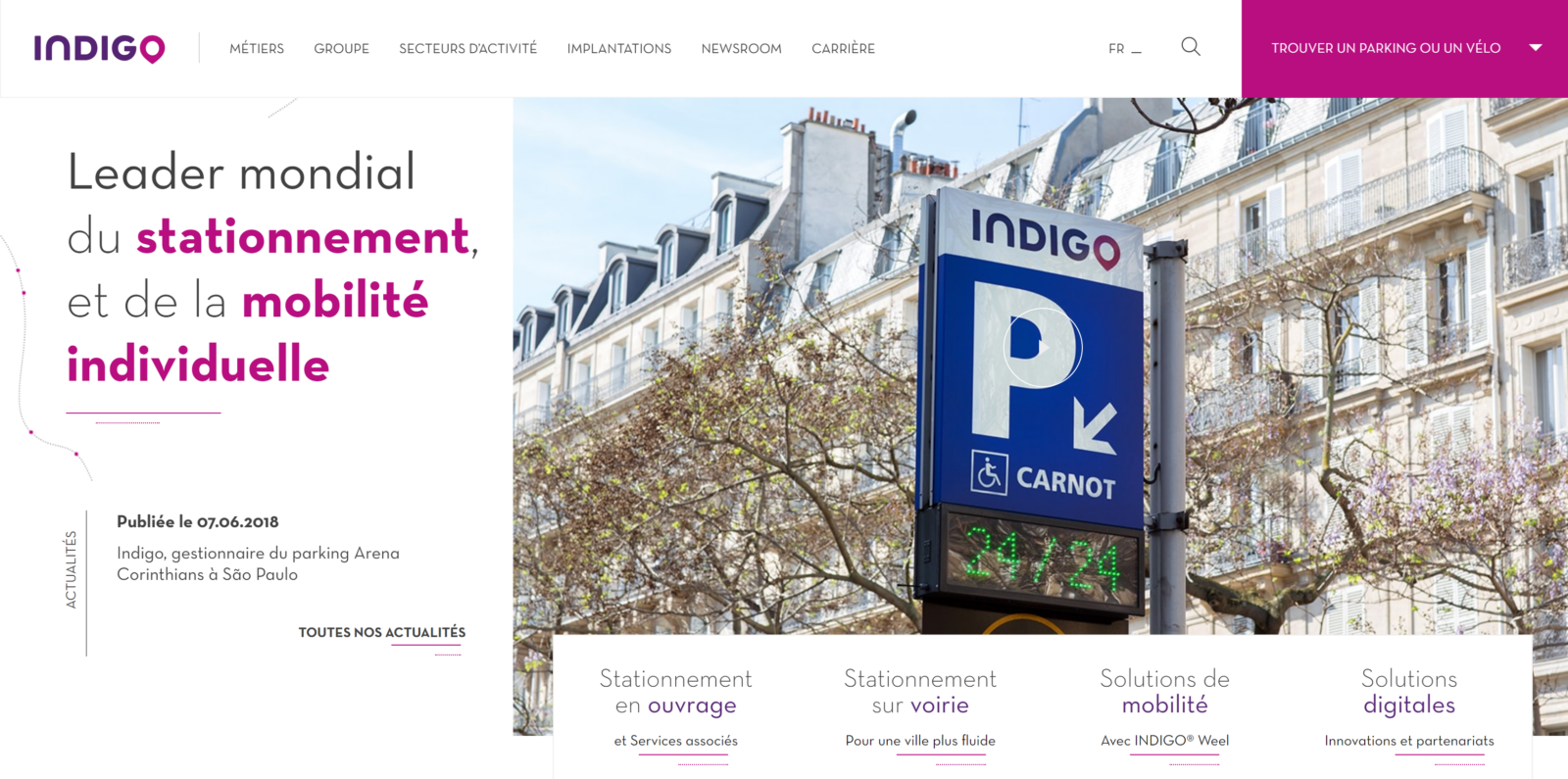The height and width of the screenshot is (779, 1568).
Task: Open the Carrière menu item
Action: coord(844,49)
